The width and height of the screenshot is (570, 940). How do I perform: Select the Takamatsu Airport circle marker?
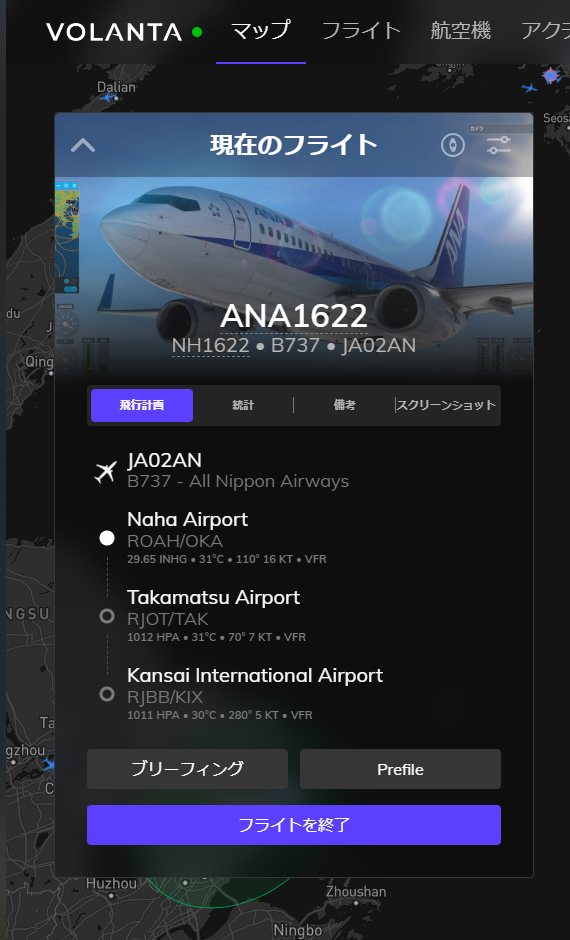click(107, 616)
